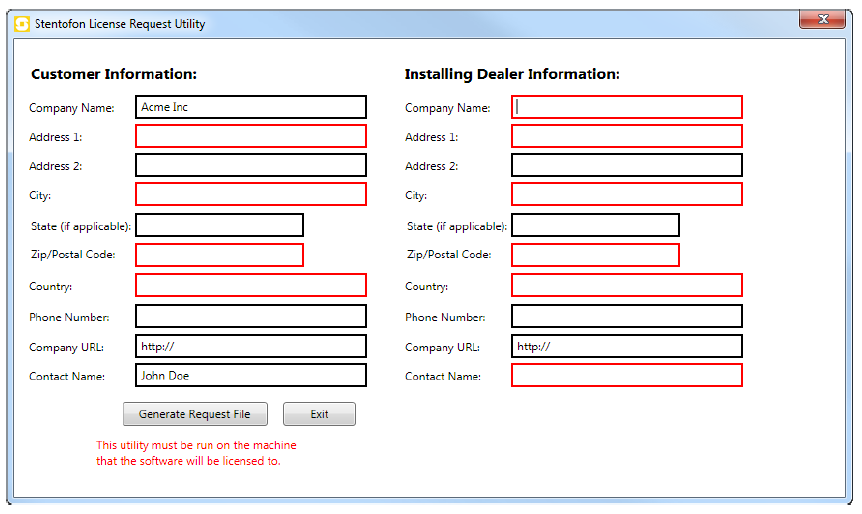Viewport: 862px width, 514px height.
Task: Select the Customer Address 2 input
Action: coord(250,165)
